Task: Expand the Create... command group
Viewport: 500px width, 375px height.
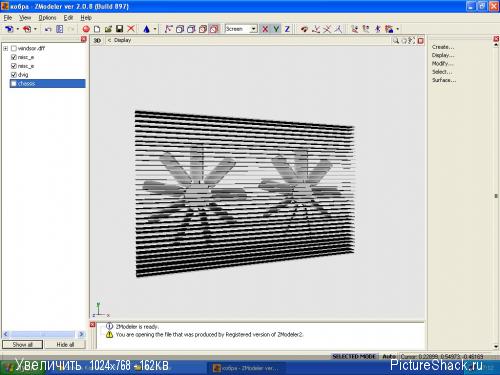Action: point(443,47)
